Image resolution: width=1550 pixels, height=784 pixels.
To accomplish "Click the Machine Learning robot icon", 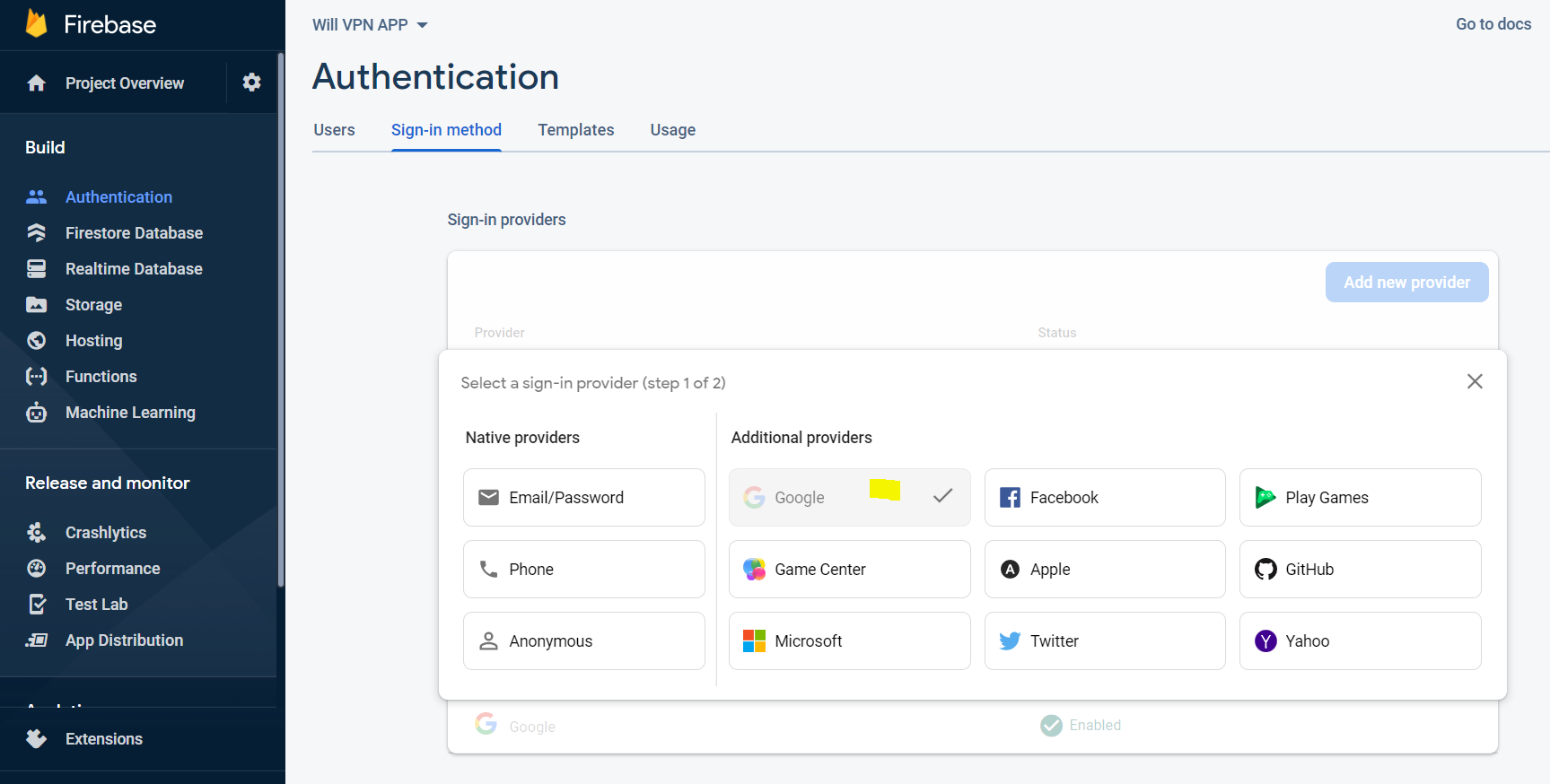I will pyautogui.click(x=36, y=412).
